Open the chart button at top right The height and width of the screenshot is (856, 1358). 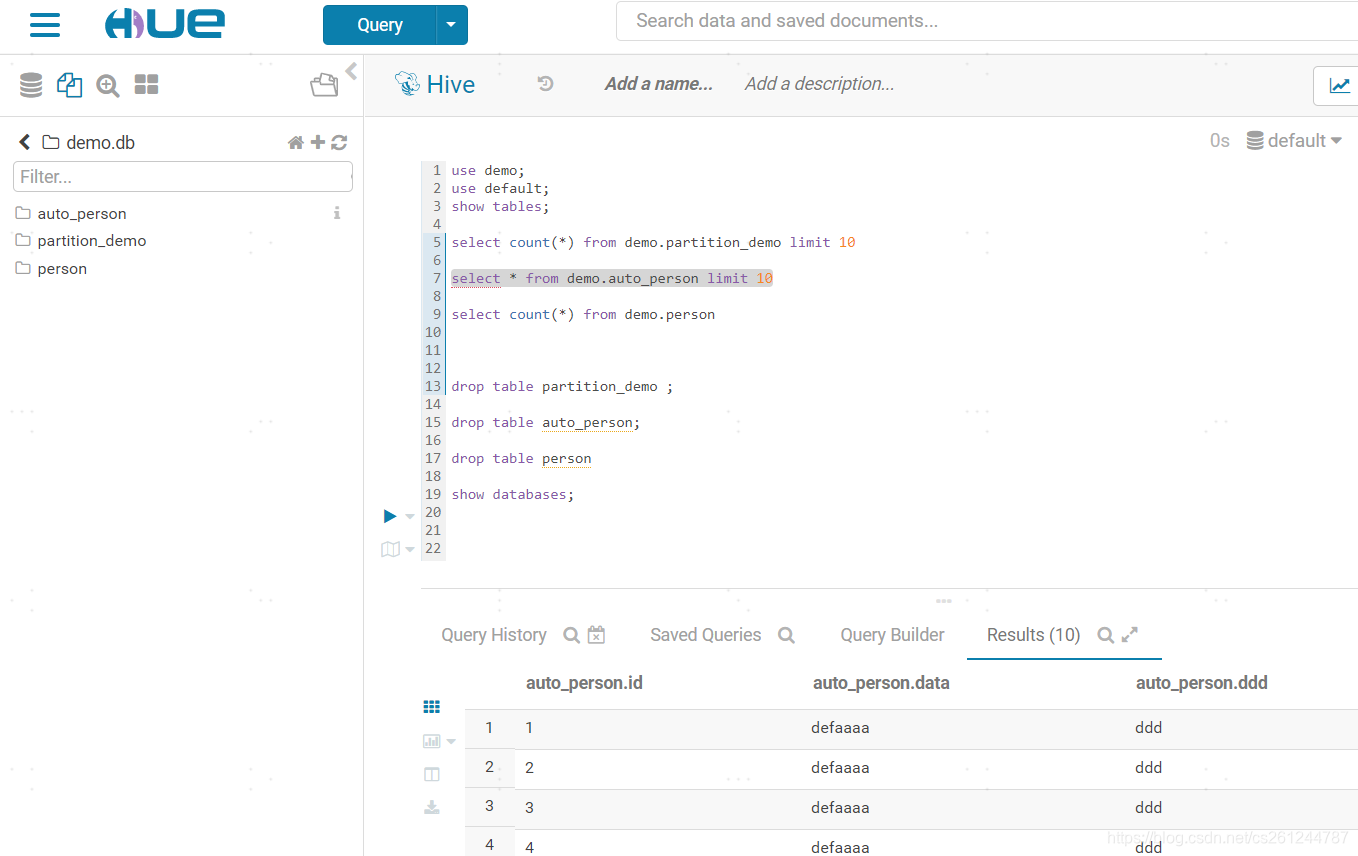pyautogui.click(x=1339, y=86)
